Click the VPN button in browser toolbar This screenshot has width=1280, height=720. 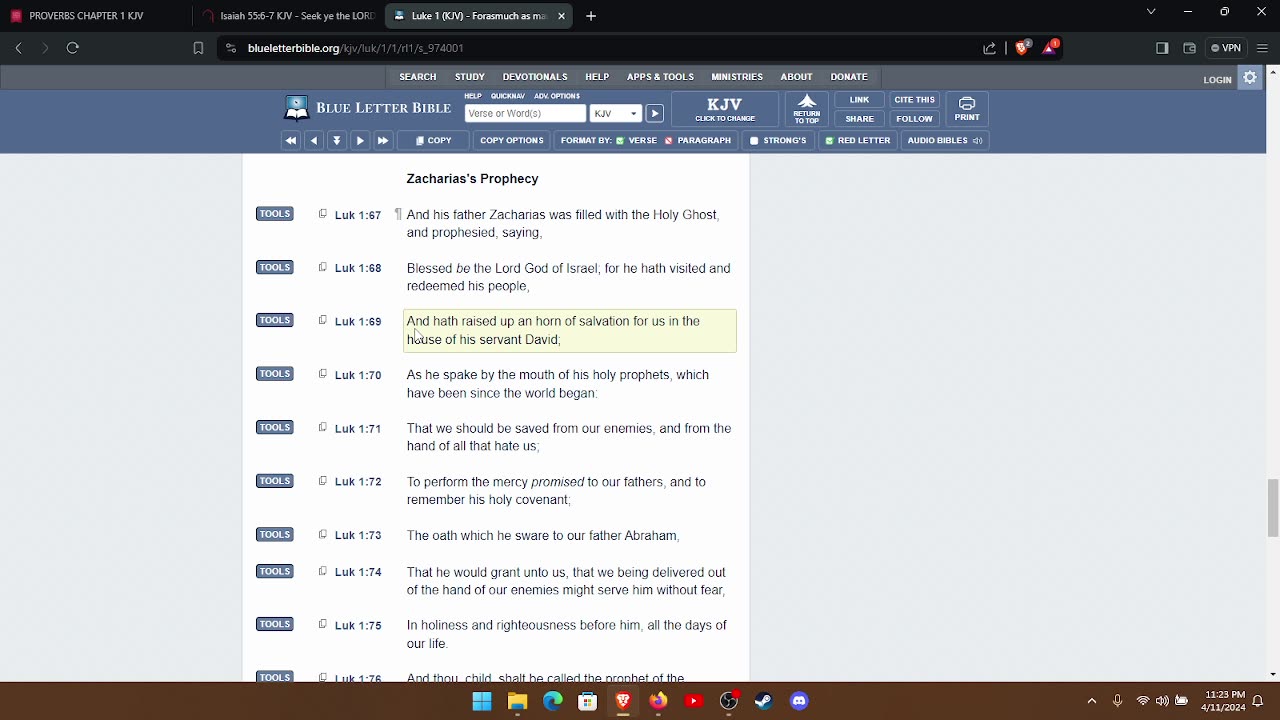pyautogui.click(x=1226, y=48)
